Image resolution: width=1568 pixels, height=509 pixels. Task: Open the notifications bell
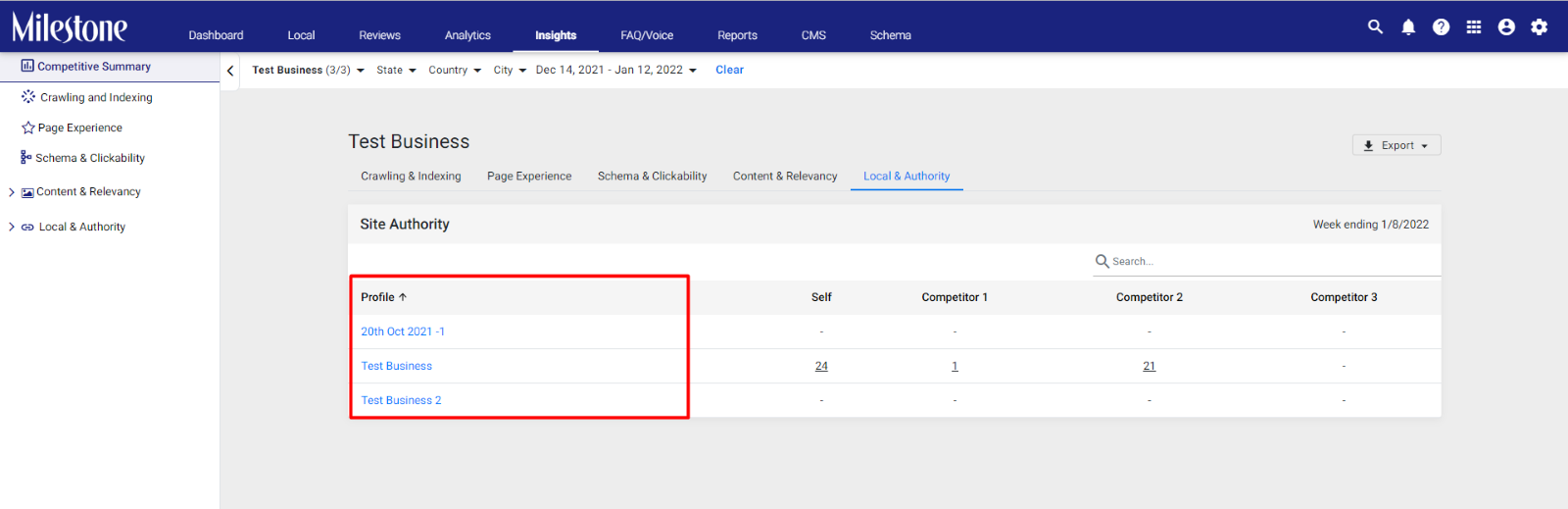tap(1408, 26)
